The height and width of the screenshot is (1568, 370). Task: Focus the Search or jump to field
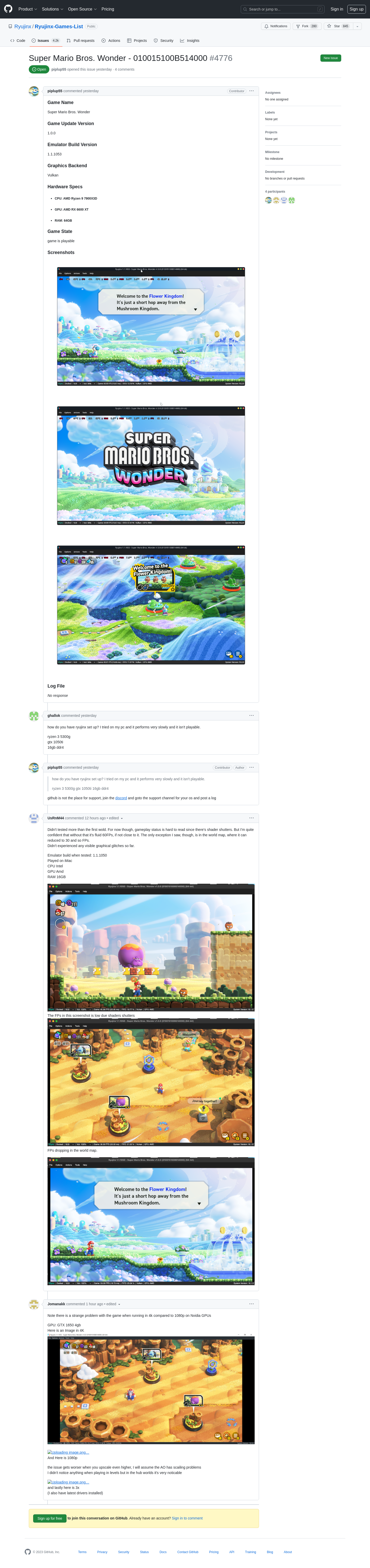pyautogui.click(x=282, y=9)
